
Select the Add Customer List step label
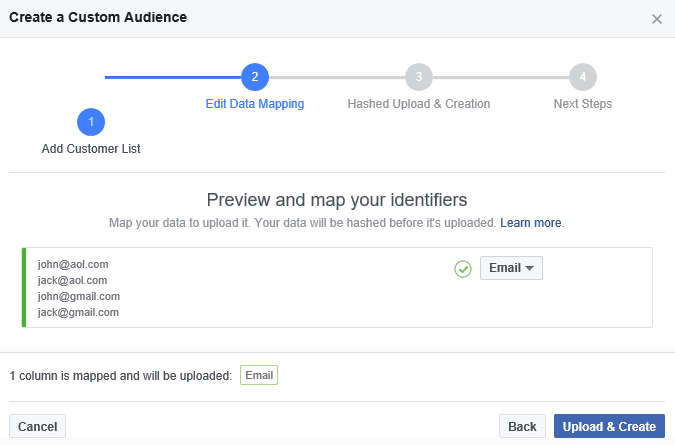pyautogui.click(x=91, y=149)
